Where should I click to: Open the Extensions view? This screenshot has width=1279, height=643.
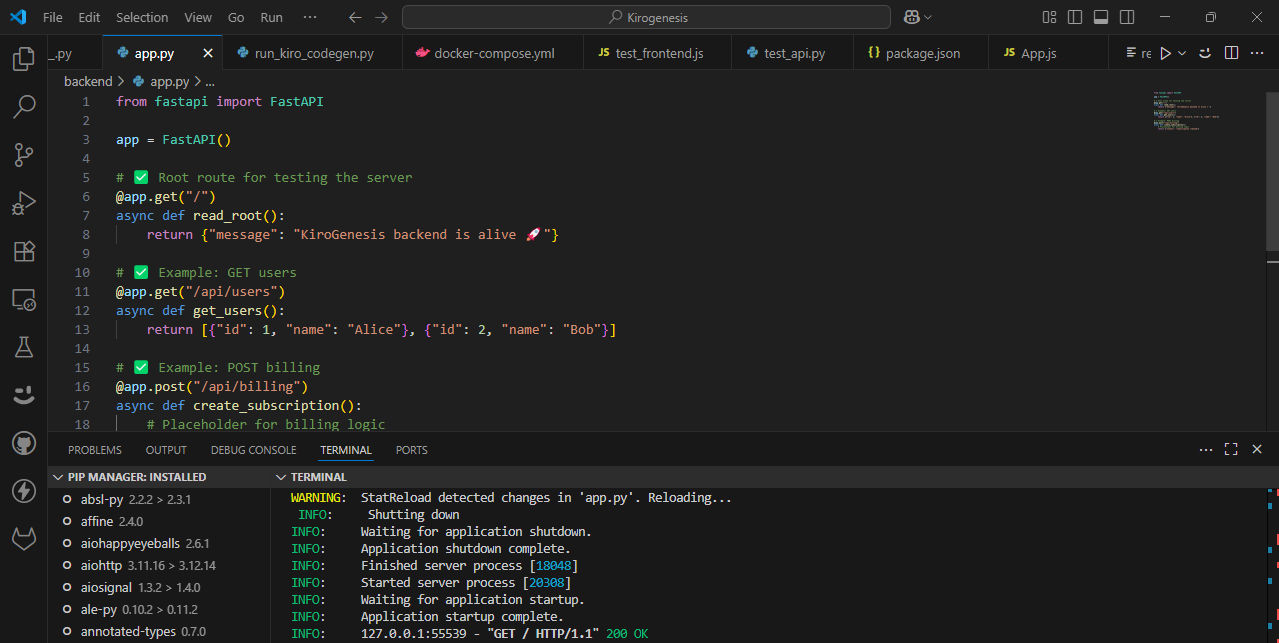coord(24,251)
